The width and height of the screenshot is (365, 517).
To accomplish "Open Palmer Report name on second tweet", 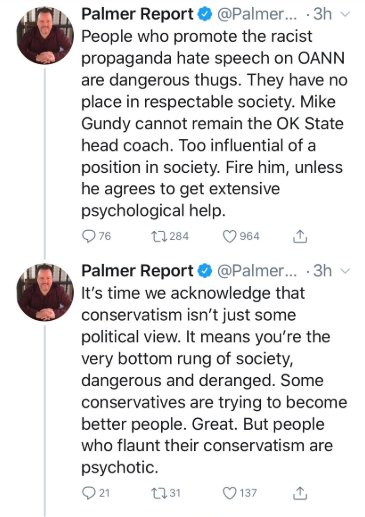I will tap(137, 271).
